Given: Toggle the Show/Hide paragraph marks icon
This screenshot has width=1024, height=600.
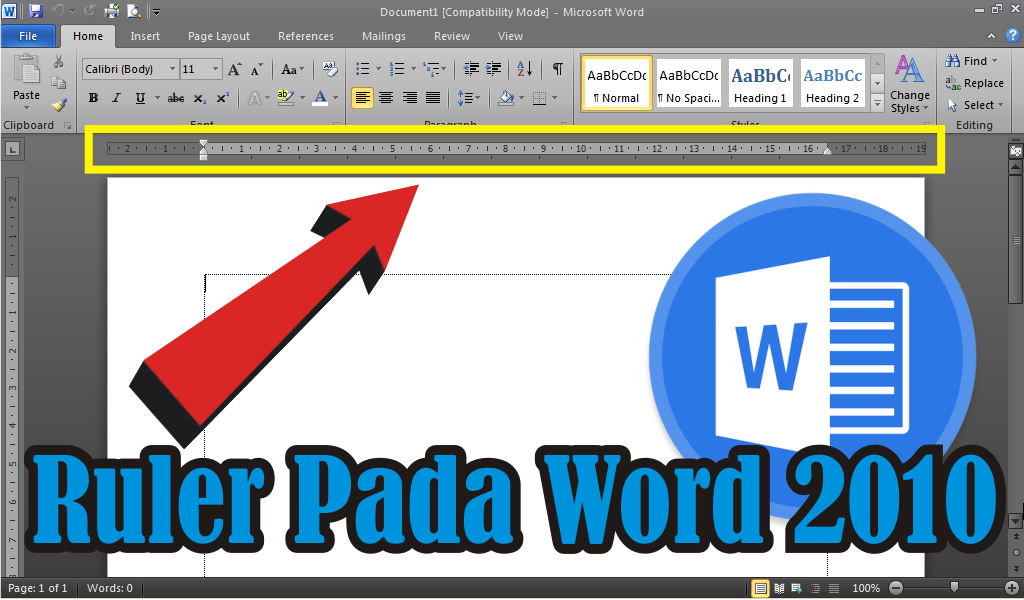Looking at the screenshot, I should [x=557, y=69].
